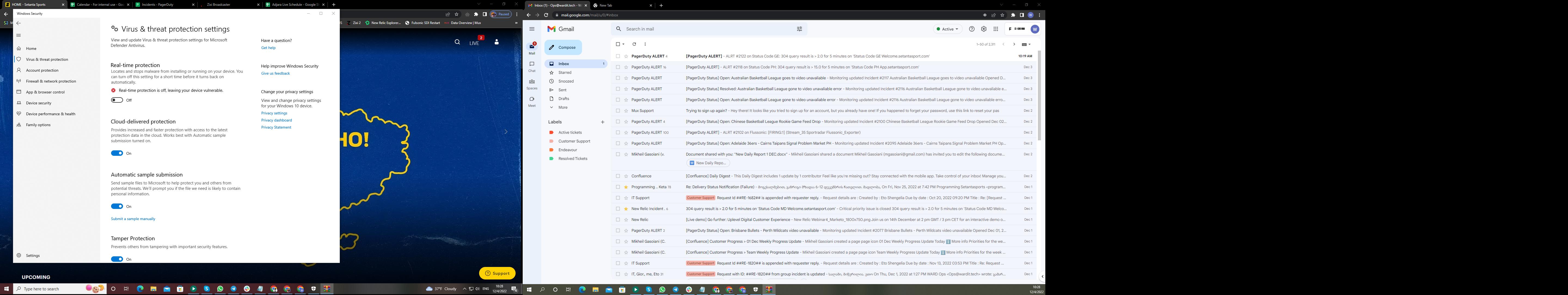Disable Cloud-delivered protection toggle
The image size is (1568, 295).
point(117,153)
